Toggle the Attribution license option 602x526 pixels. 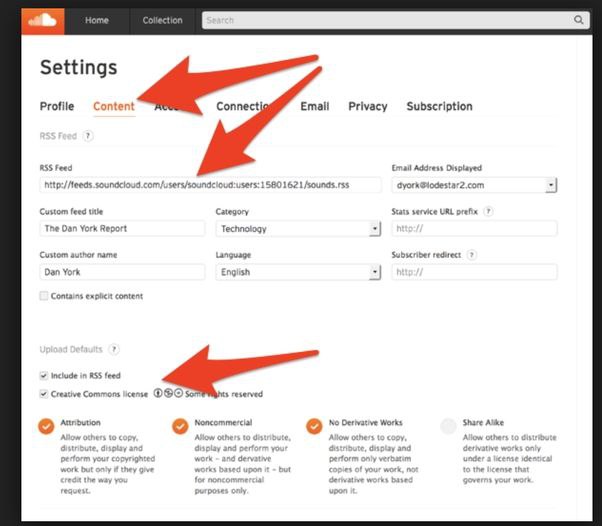tap(46, 426)
